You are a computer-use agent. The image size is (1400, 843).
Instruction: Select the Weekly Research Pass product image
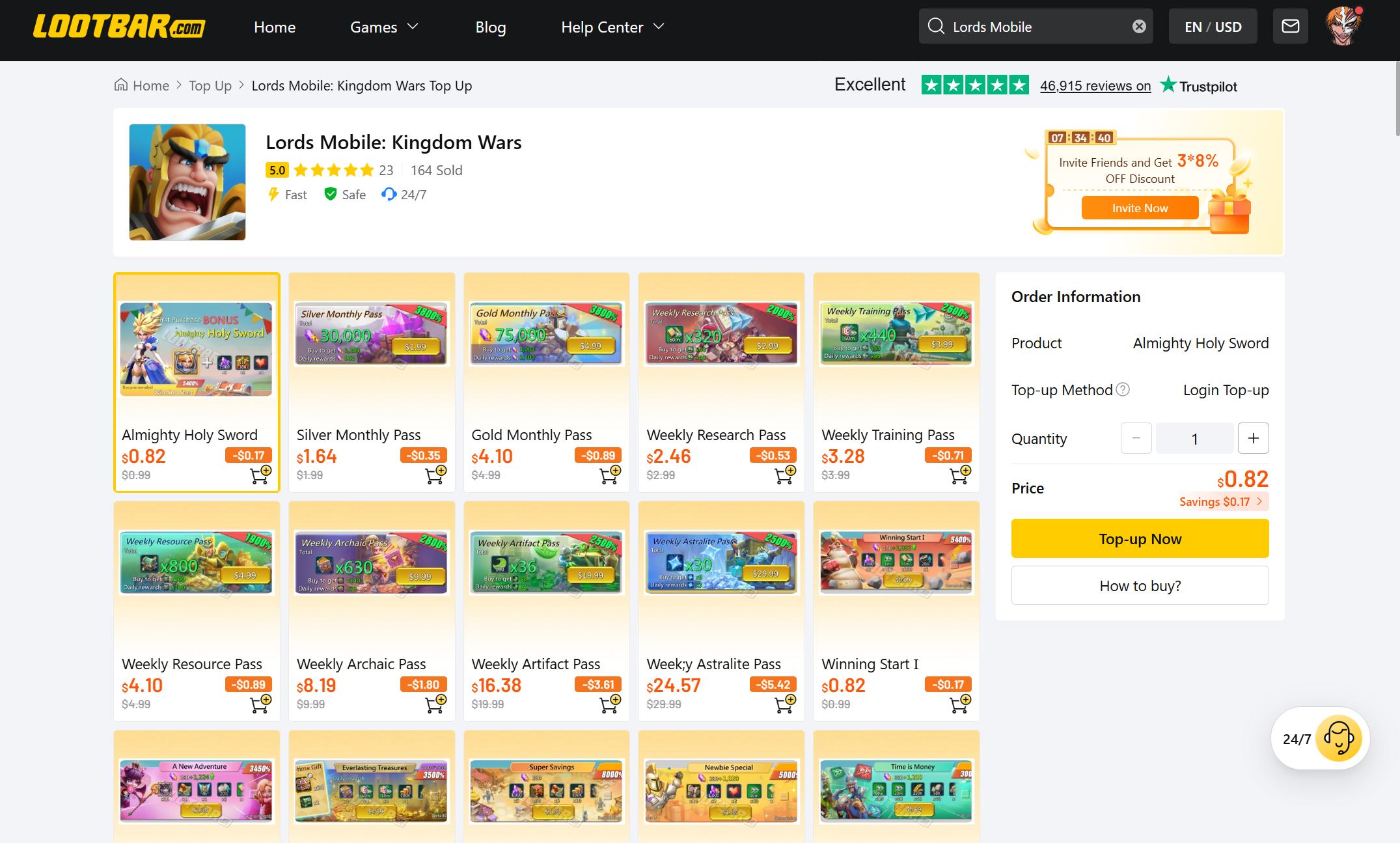click(x=722, y=333)
